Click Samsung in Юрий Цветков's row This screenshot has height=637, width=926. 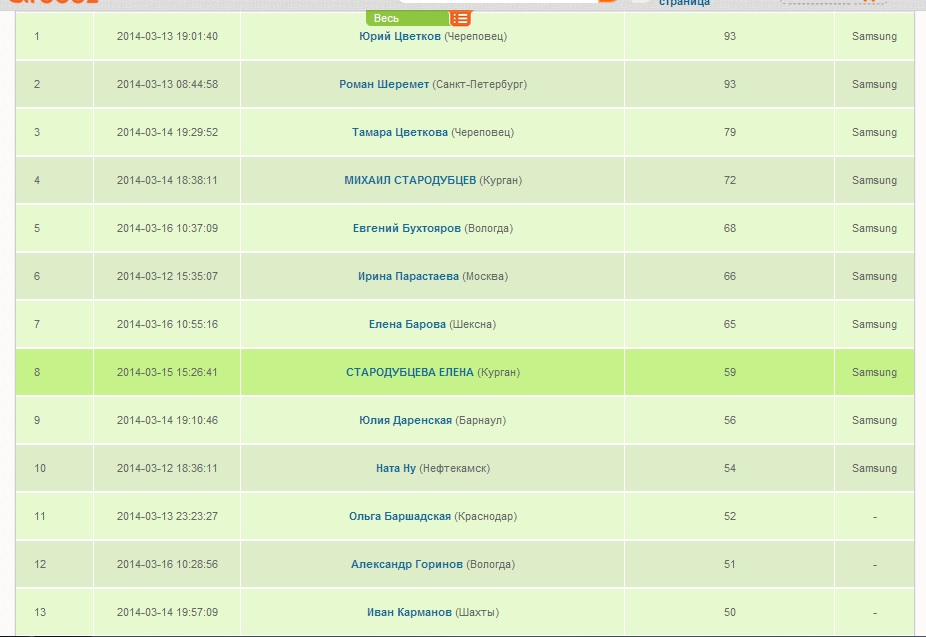[874, 36]
